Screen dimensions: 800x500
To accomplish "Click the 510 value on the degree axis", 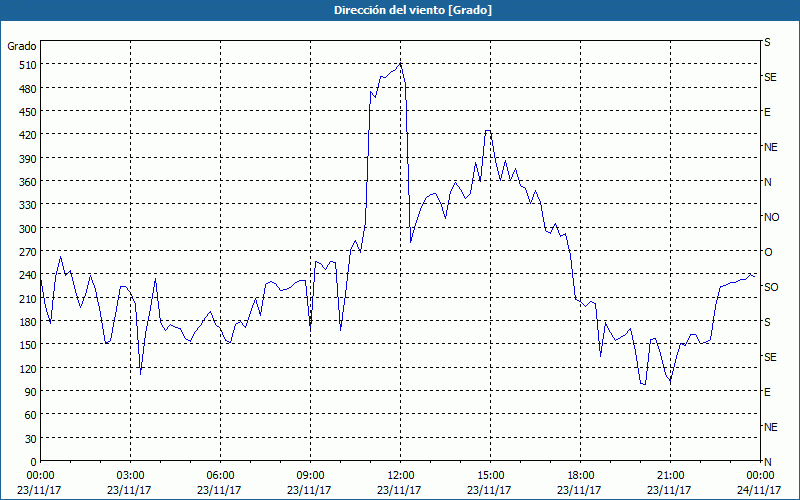I will click(x=28, y=65).
